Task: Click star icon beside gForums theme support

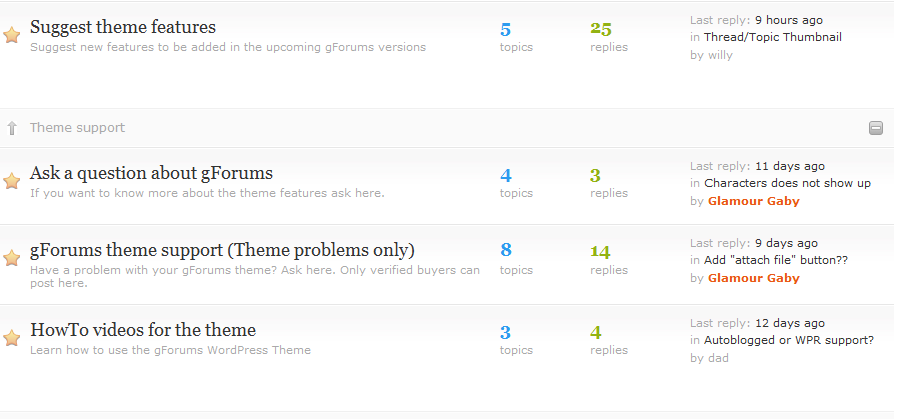Action: tap(12, 258)
